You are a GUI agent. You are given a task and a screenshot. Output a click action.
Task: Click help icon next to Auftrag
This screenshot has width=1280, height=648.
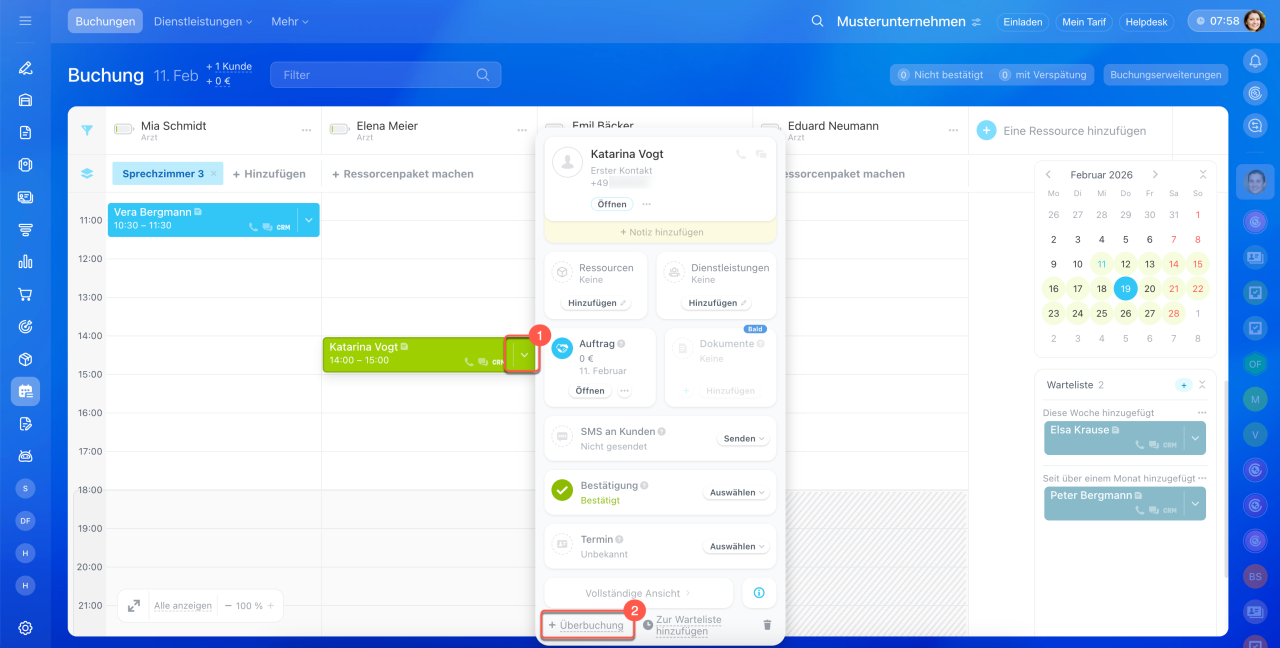tap(621, 344)
